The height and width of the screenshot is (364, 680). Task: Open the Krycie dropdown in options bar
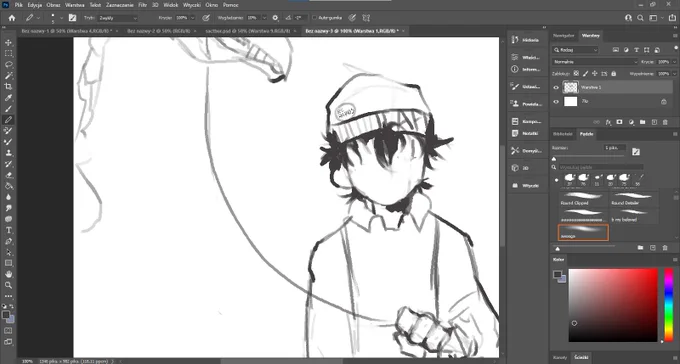point(193,18)
